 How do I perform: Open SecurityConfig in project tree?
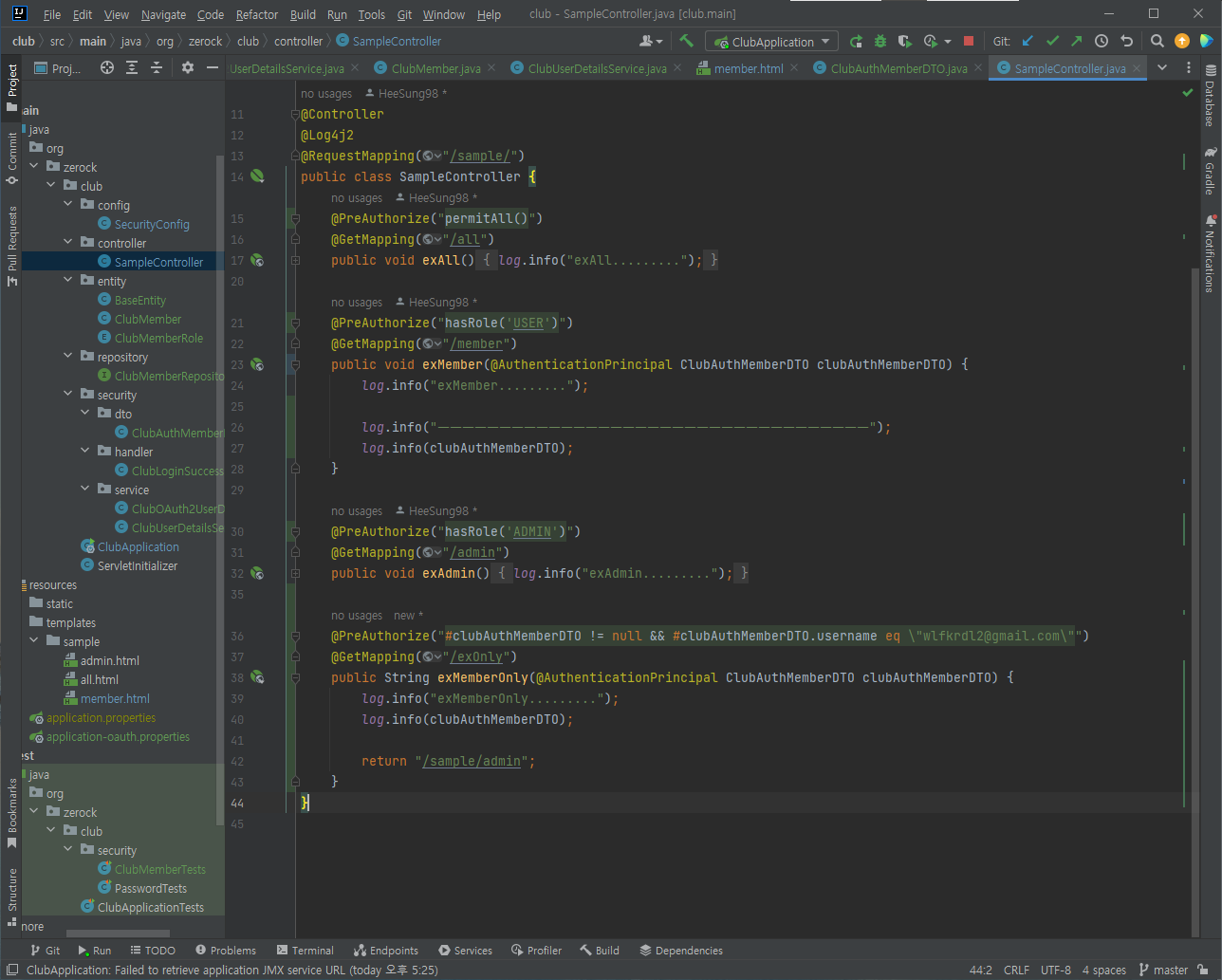pos(152,224)
